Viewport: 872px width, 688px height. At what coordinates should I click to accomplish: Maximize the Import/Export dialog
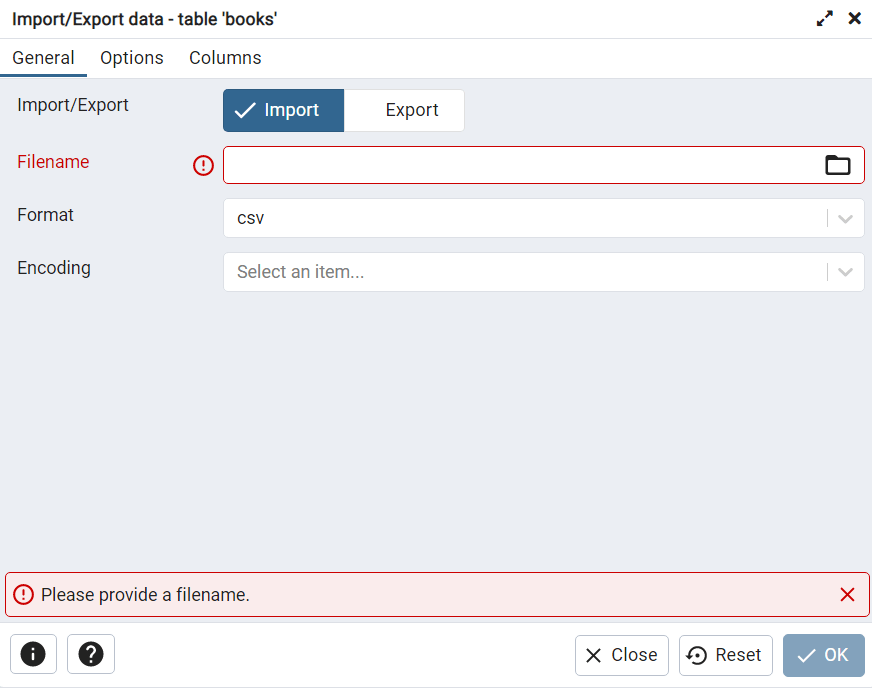[825, 18]
